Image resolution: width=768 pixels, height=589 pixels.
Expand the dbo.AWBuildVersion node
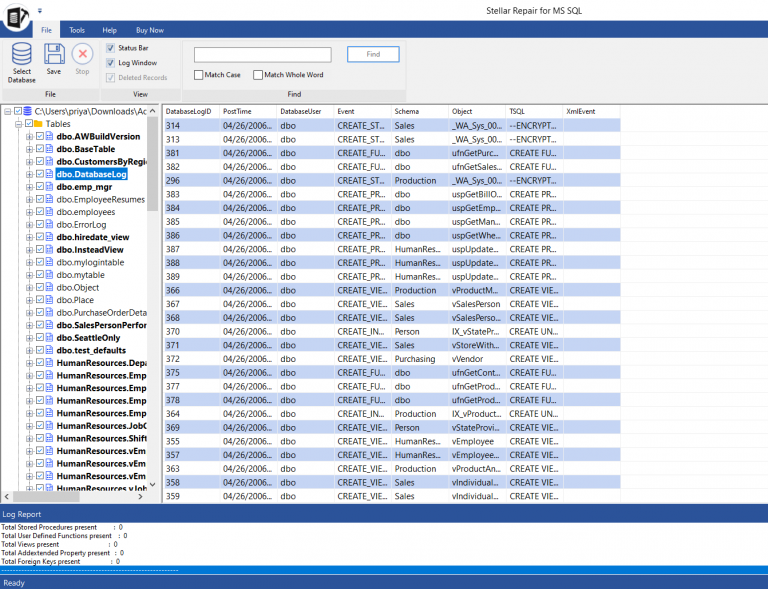[x=29, y=137]
